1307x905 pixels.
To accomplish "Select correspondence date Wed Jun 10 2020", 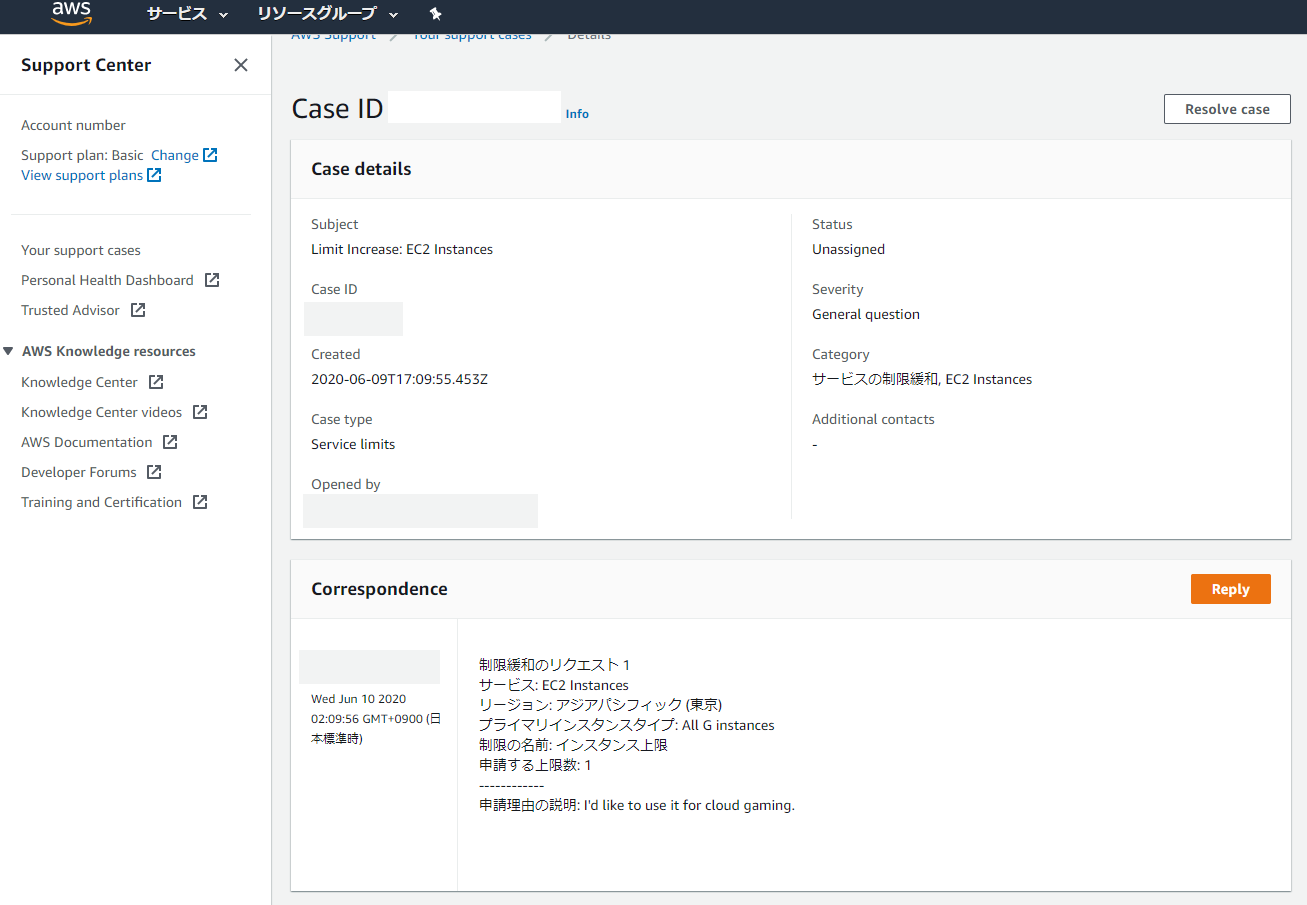I will pyautogui.click(x=358, y=699).
